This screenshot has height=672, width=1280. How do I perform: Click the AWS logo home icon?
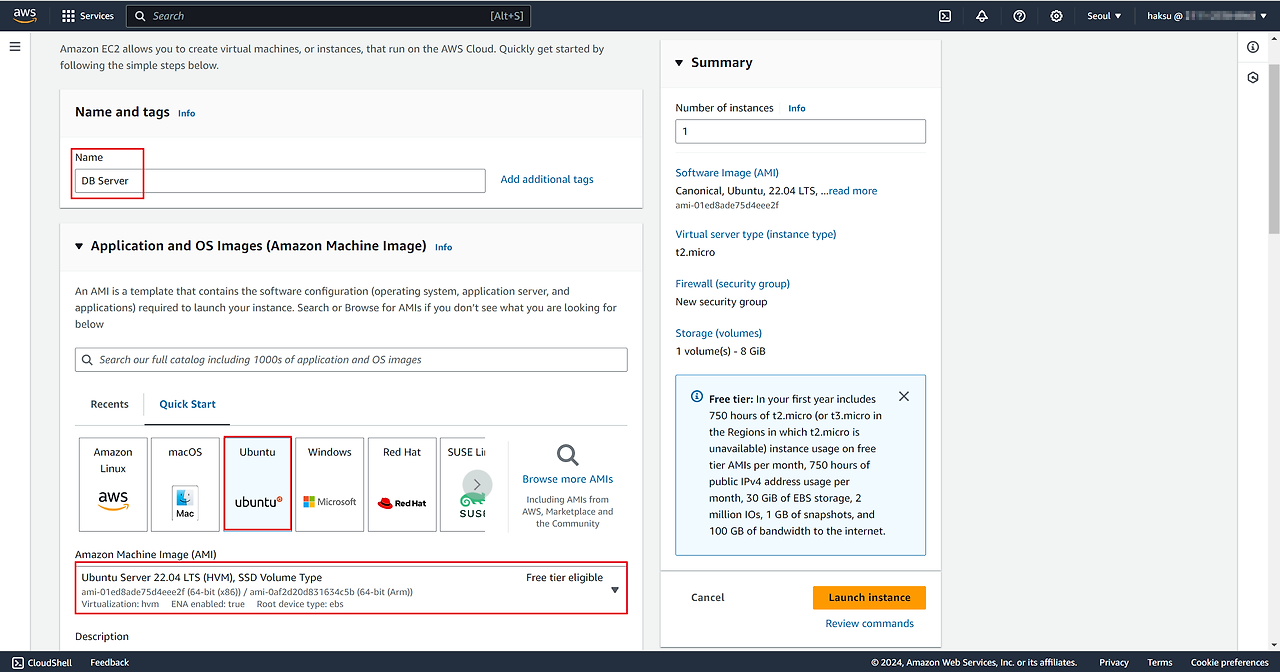pos(25,15)
